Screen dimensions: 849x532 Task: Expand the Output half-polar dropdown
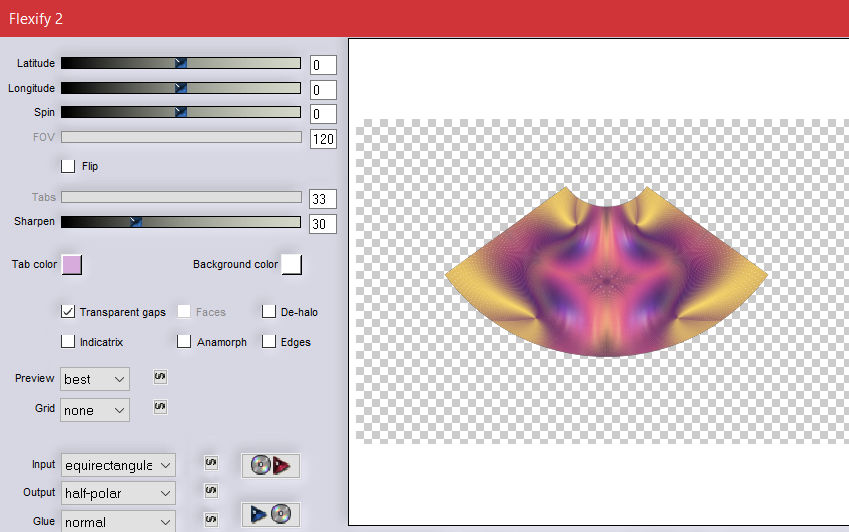tap(118, 494)
